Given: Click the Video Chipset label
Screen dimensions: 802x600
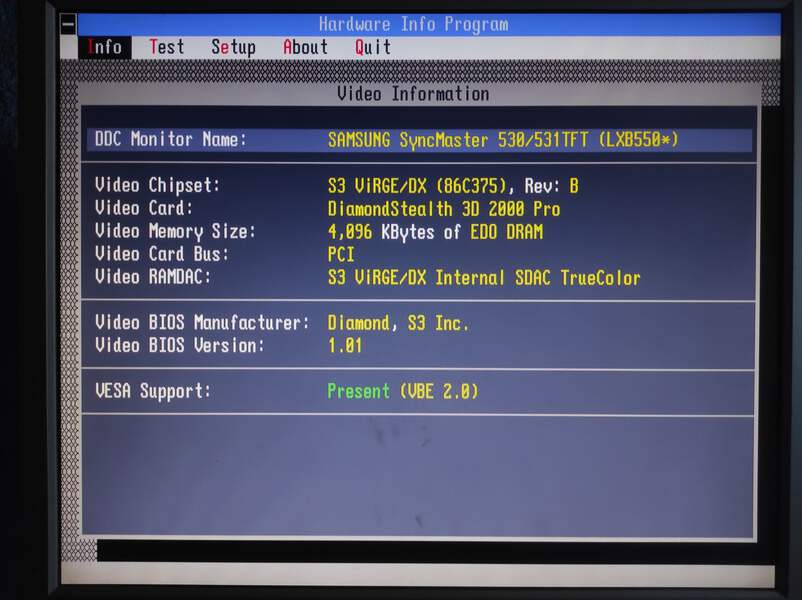Looking at the screenshot, I should pyautogui.click(x=158, y=185).
